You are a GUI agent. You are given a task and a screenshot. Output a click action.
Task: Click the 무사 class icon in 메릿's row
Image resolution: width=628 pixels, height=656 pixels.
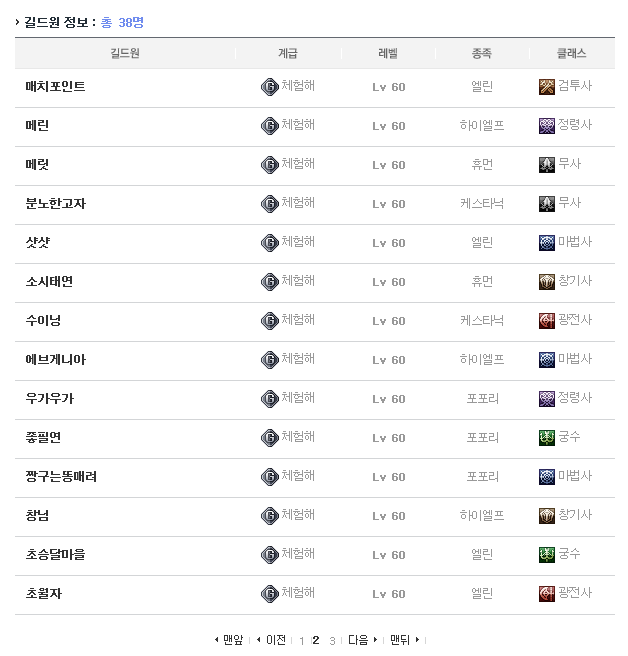click(546, 165)
